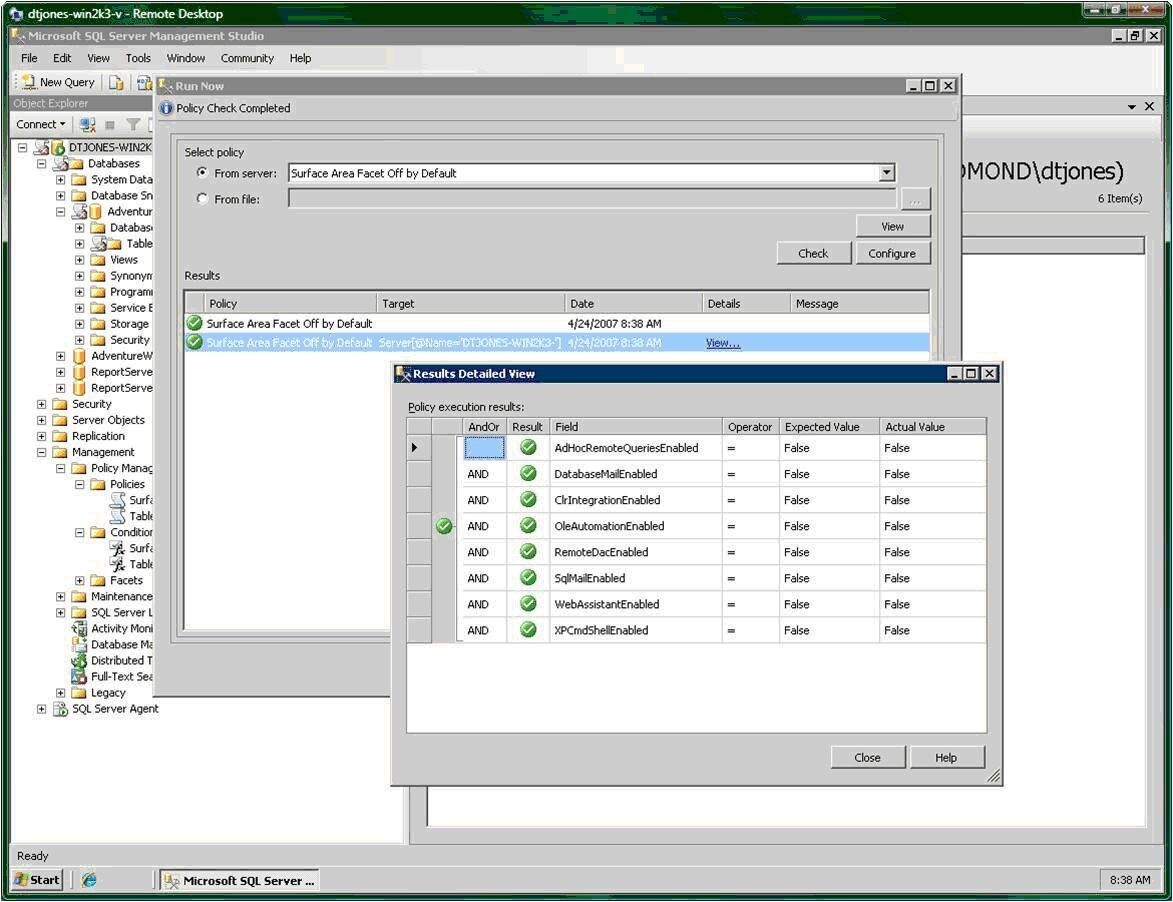Click the View link in the Details column
1173x902 pixels.
point(722,343)
